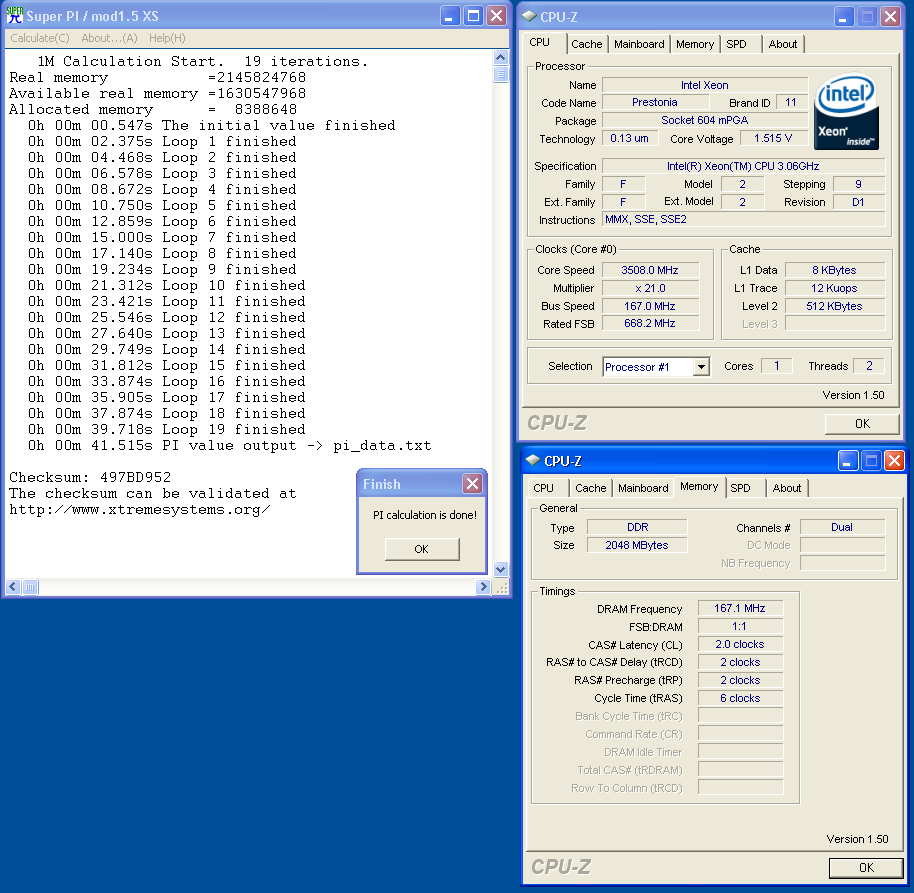The width and height of the screenshot is (914, 893).
Task: Click the http://www.xtremesystems.org/ text line
Action: tap(140, 509)
